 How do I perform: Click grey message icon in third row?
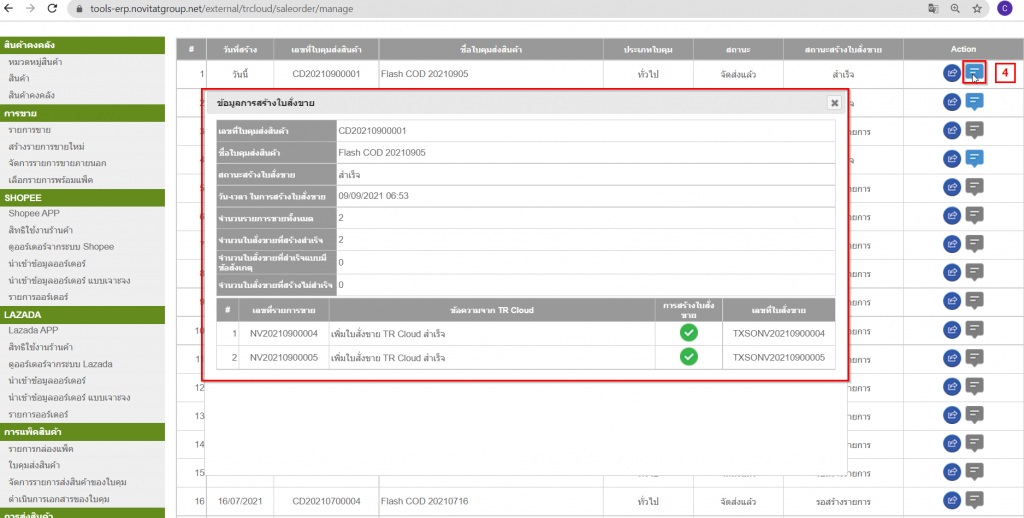(x=975, y=129)
